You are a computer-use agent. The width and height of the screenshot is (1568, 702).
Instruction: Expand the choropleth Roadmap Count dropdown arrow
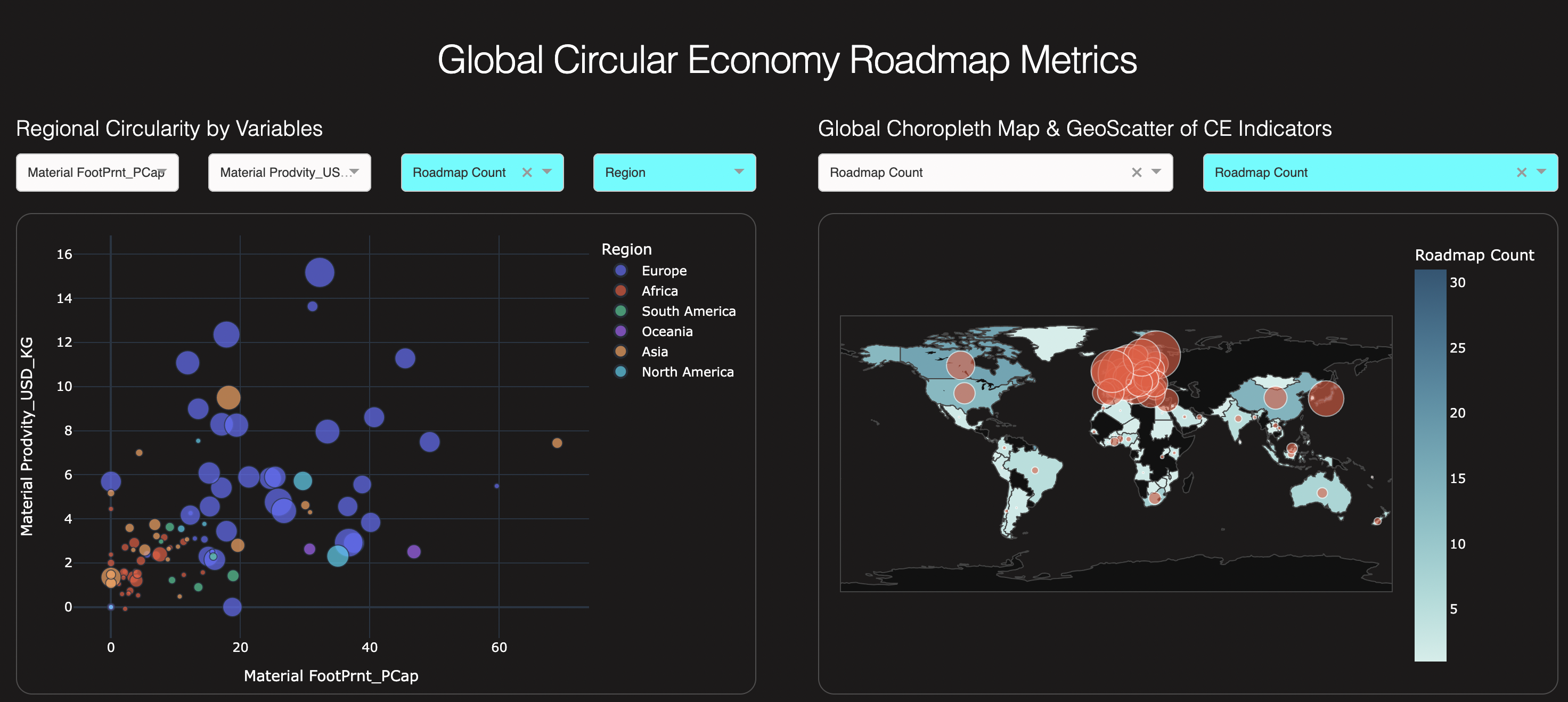(x=1156, y=172)
